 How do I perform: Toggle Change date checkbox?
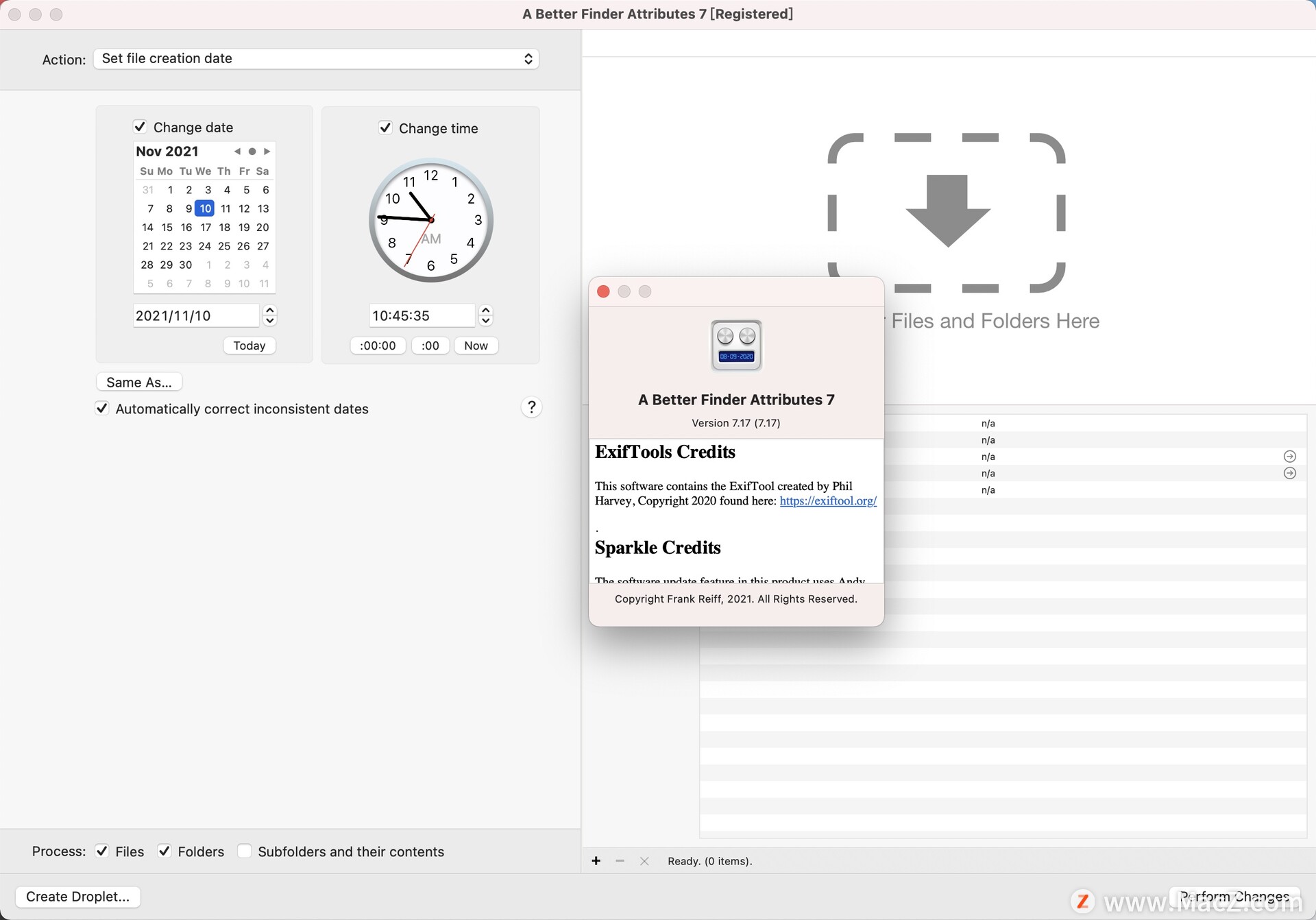click(140, 127)
